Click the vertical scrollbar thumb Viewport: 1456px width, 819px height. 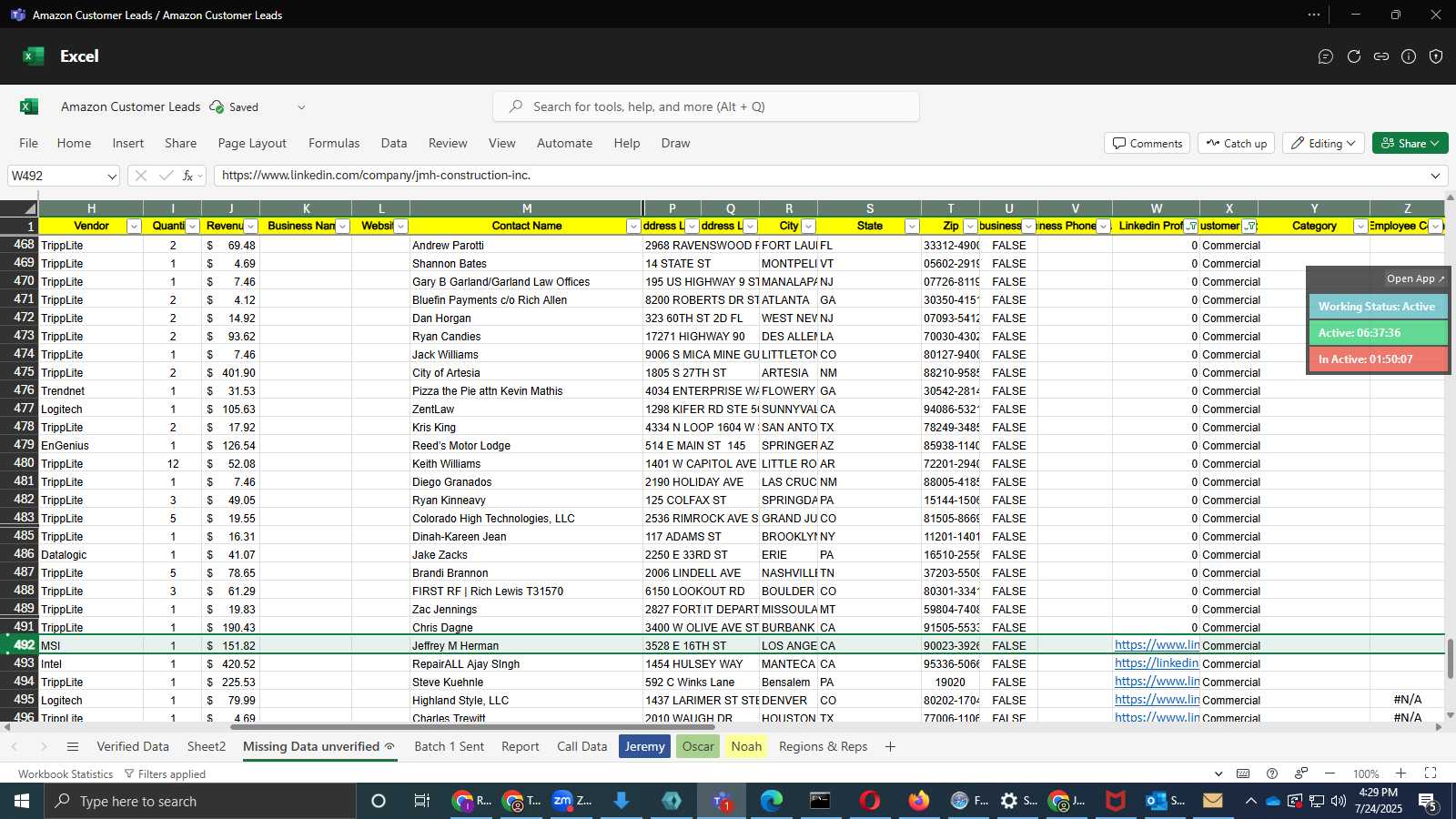click(1451, 658)
